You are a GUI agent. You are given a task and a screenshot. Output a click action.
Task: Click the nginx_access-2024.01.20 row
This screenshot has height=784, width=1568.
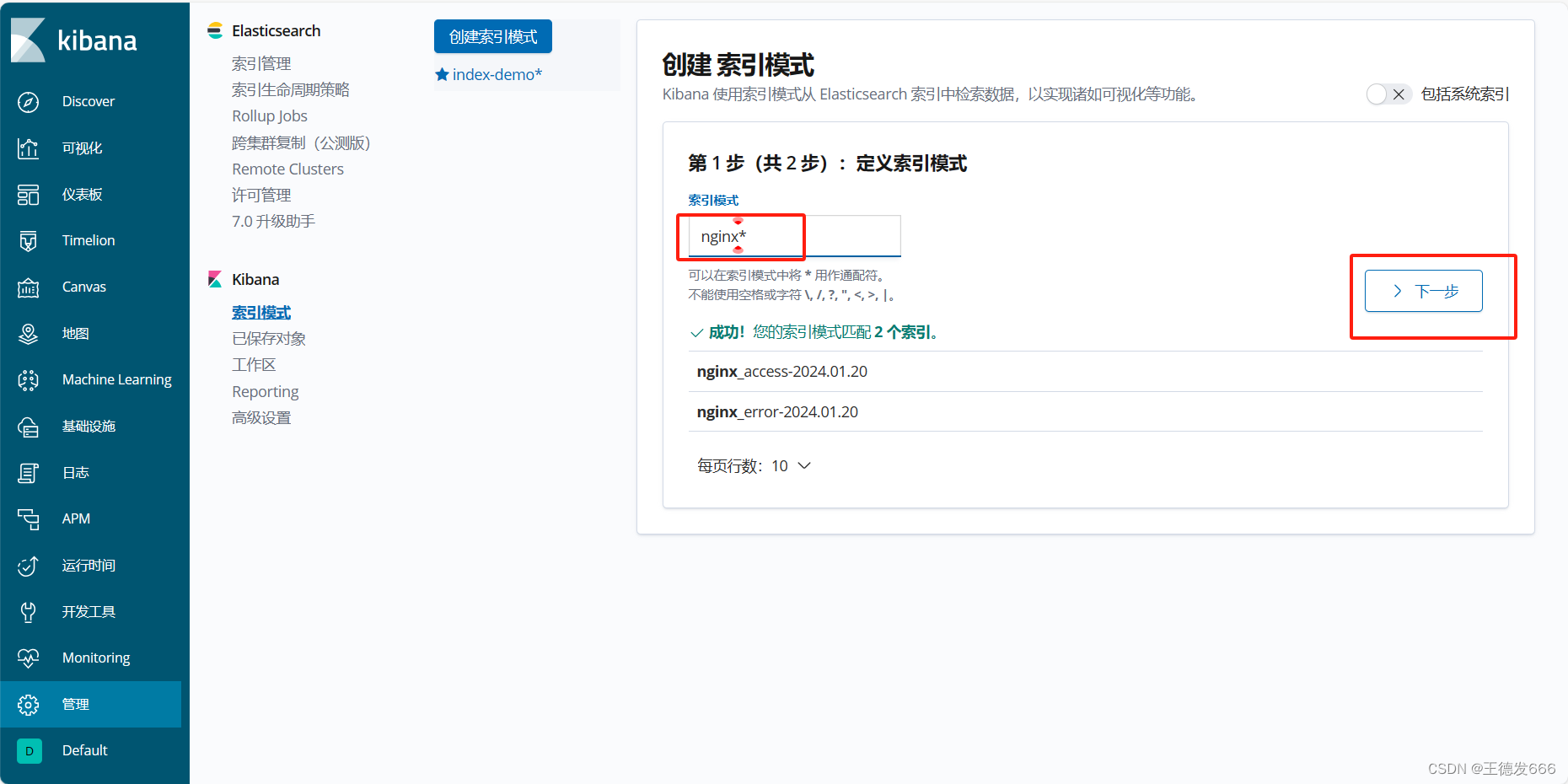[x=1086, y=372]
